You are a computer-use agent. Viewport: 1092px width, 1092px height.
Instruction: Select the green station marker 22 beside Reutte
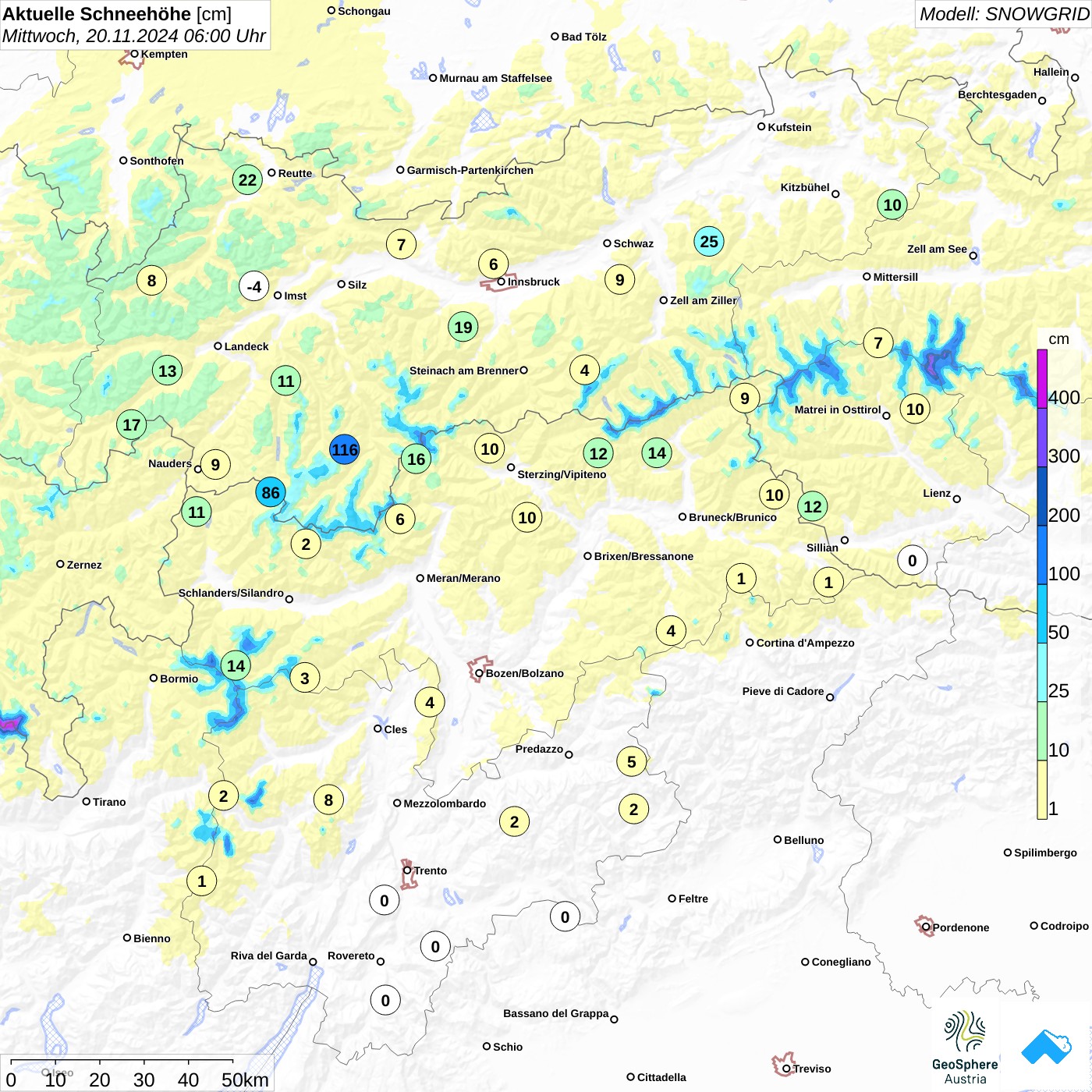pos(247,179)
